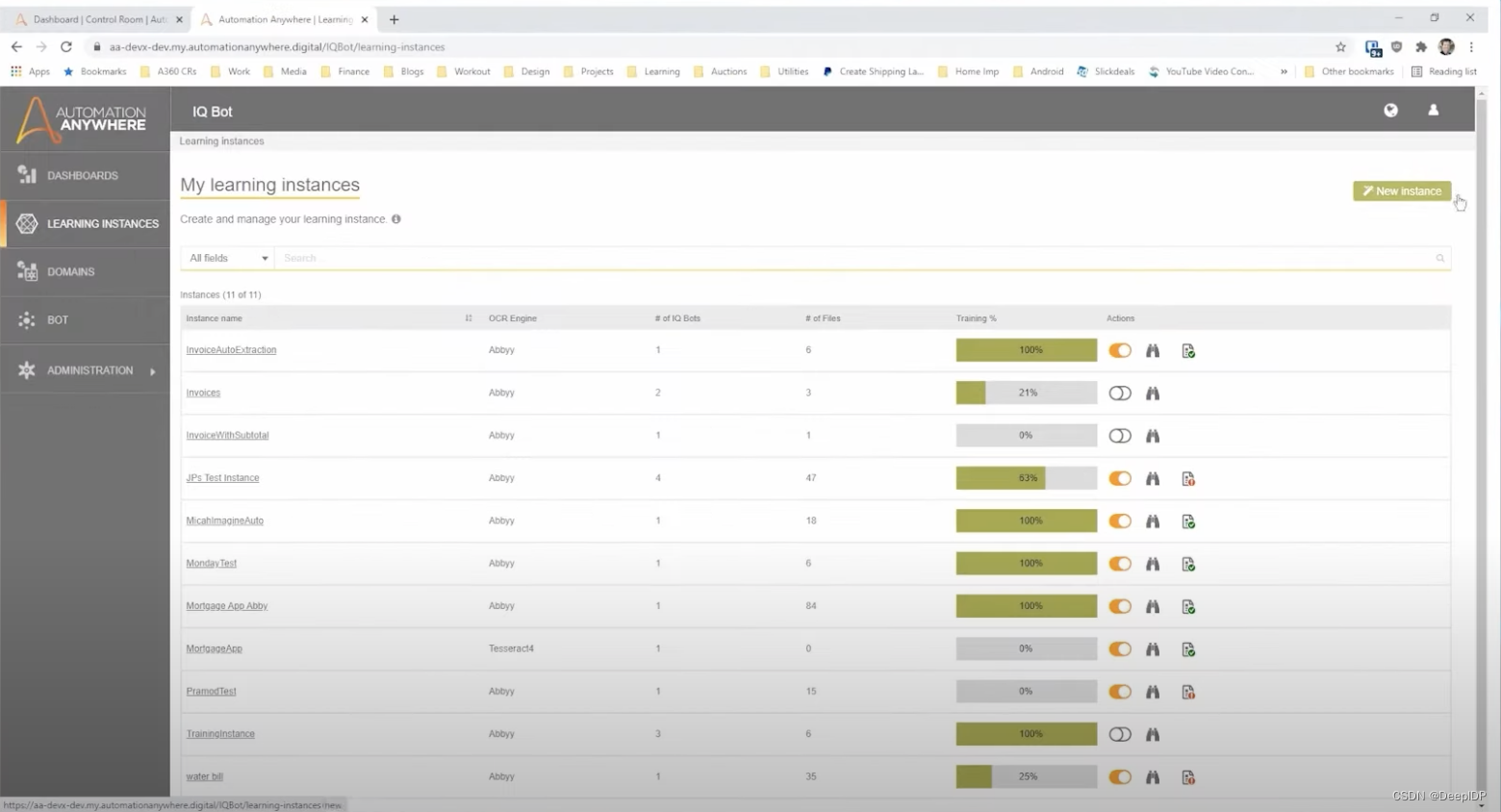Click document icon for MortgageApp row

(x=1188, y=649)
